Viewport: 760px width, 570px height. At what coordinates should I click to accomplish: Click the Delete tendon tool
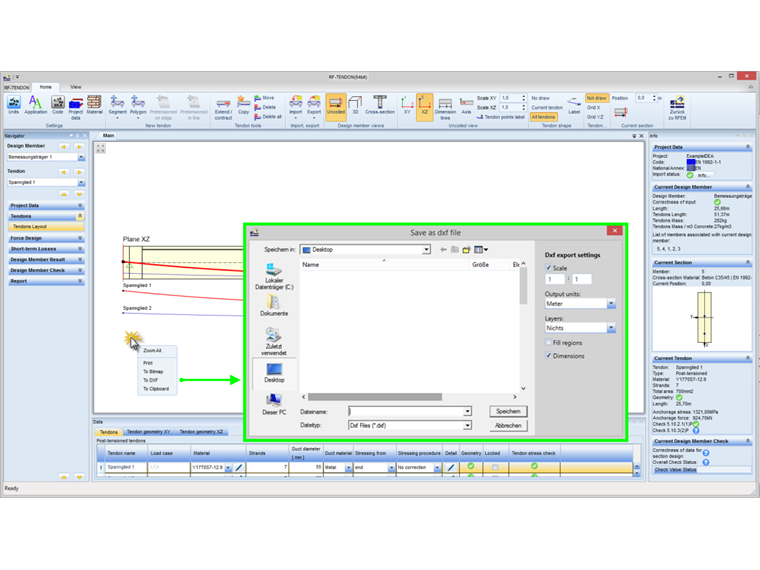pos(265,107)
